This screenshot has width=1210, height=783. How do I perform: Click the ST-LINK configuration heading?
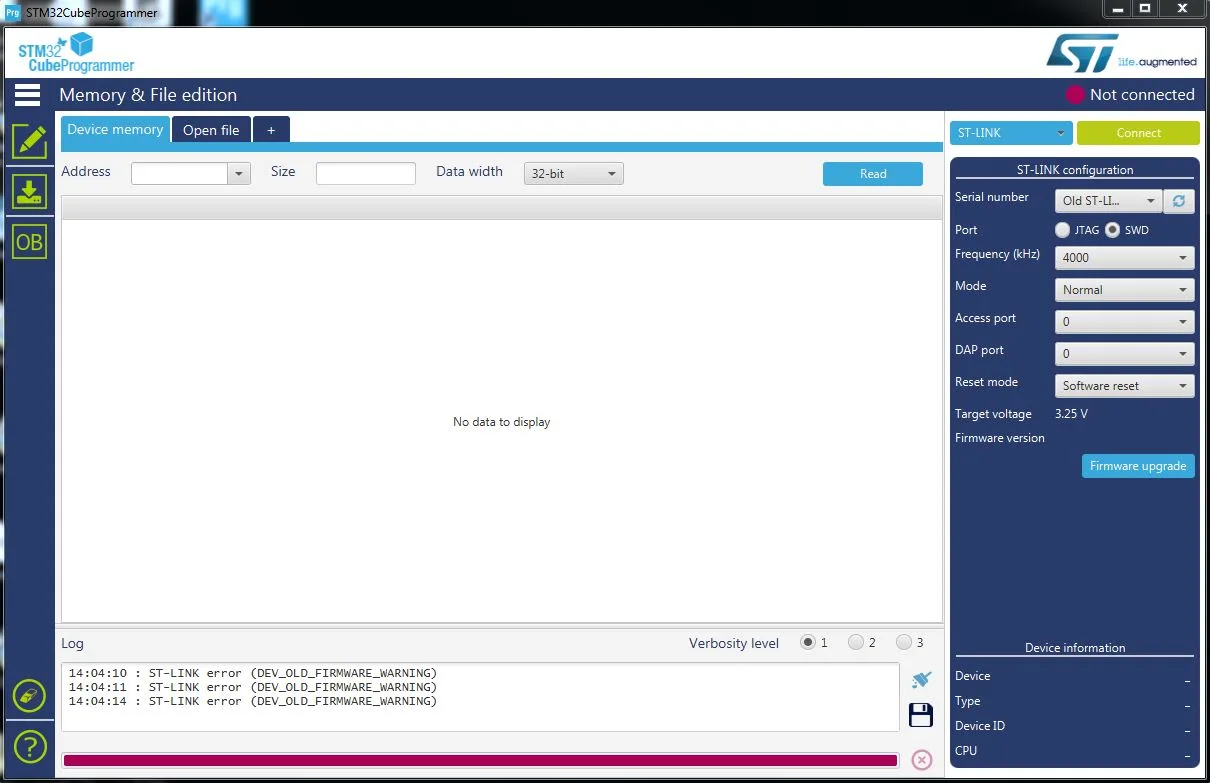(1075, 170)
